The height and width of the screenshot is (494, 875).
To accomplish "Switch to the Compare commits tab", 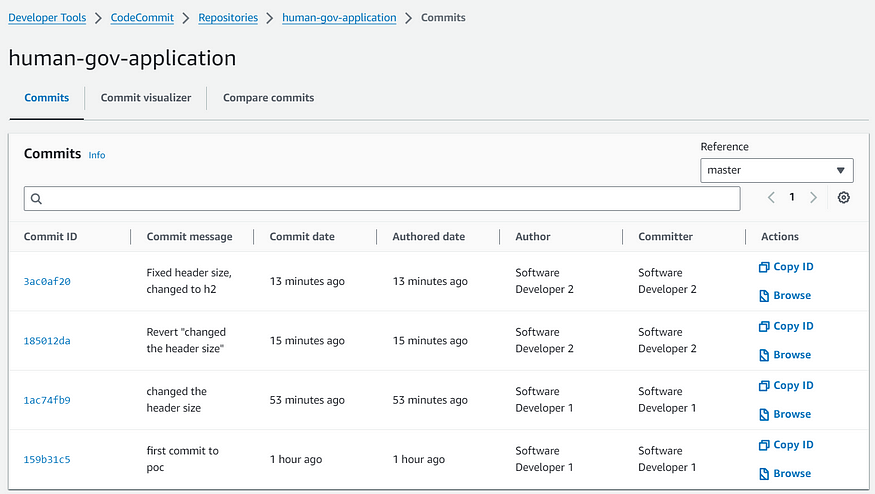I will click(268, 98).
